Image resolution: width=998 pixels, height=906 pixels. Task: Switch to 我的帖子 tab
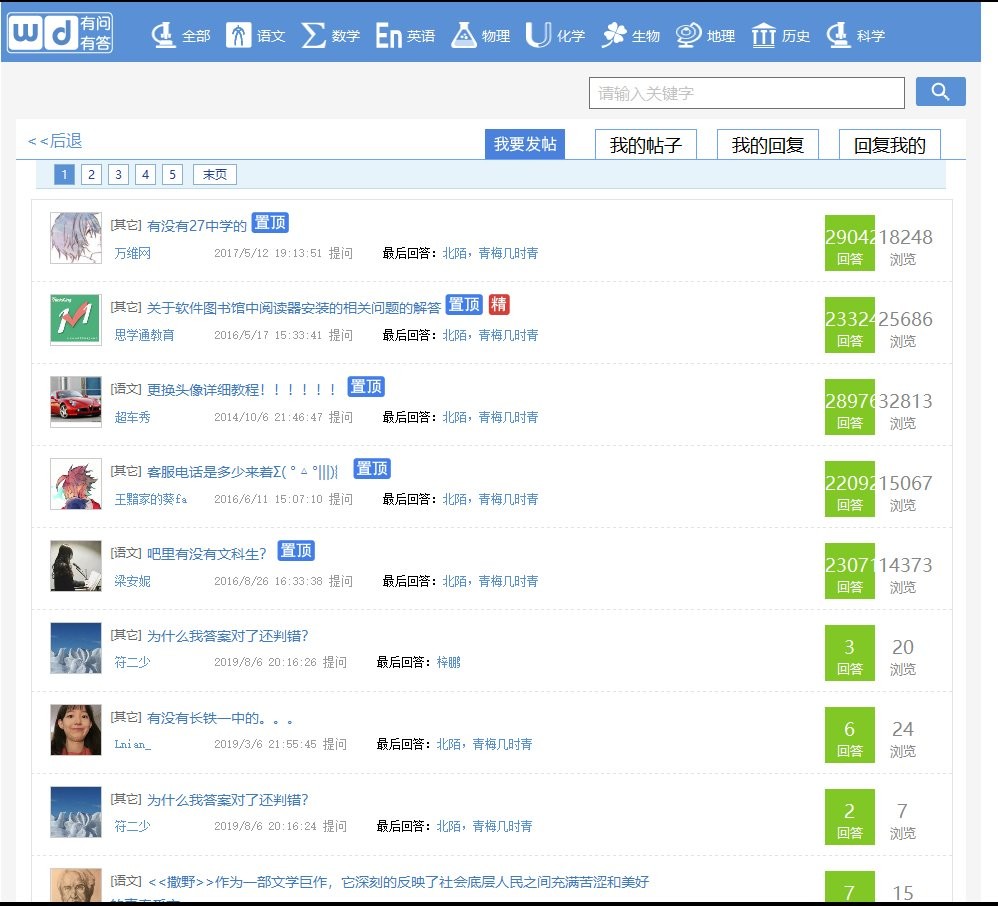click(x=645, y=145)
